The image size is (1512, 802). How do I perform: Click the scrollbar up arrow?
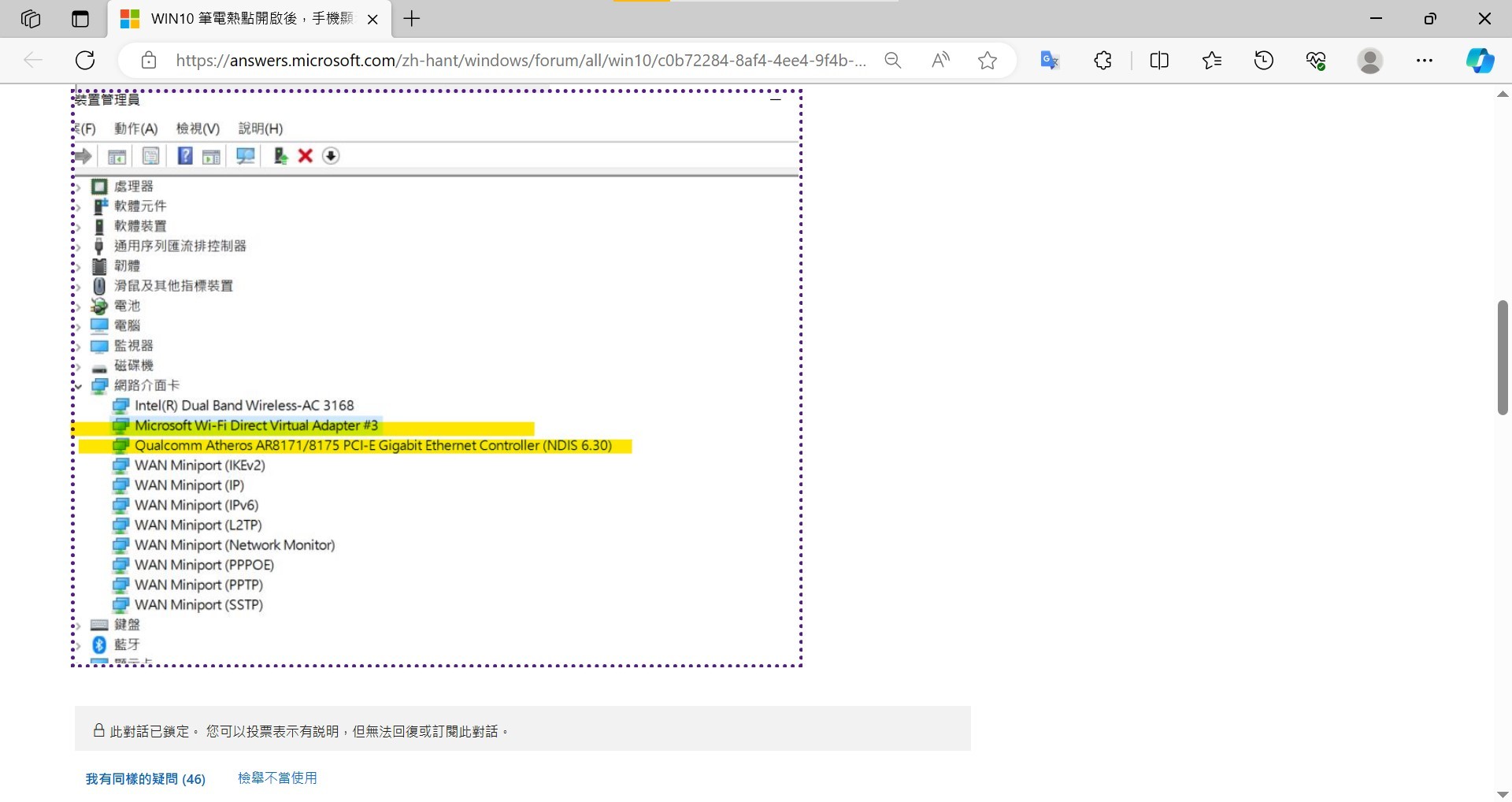1503,95
